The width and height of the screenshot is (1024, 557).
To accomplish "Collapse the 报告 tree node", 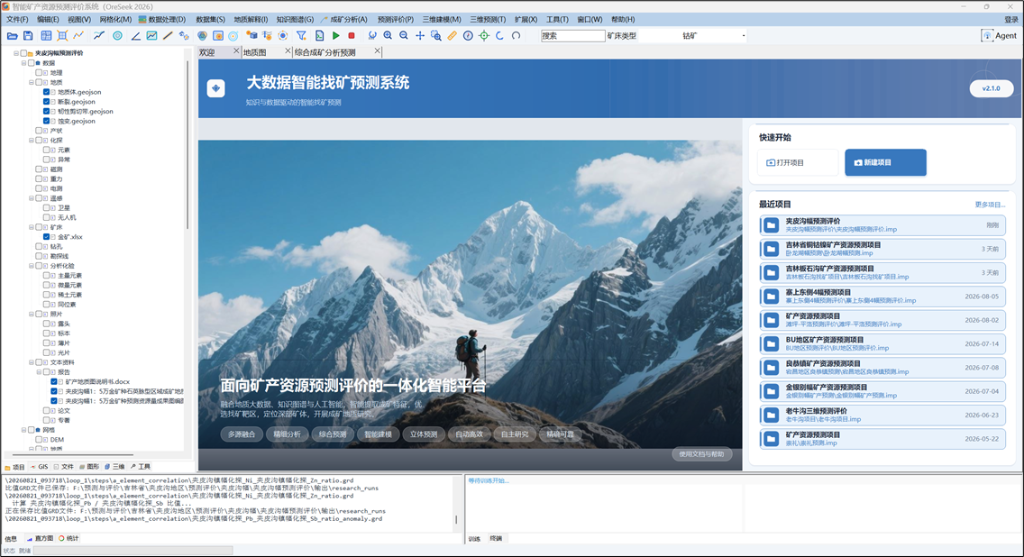I will (x=39, y=372).
